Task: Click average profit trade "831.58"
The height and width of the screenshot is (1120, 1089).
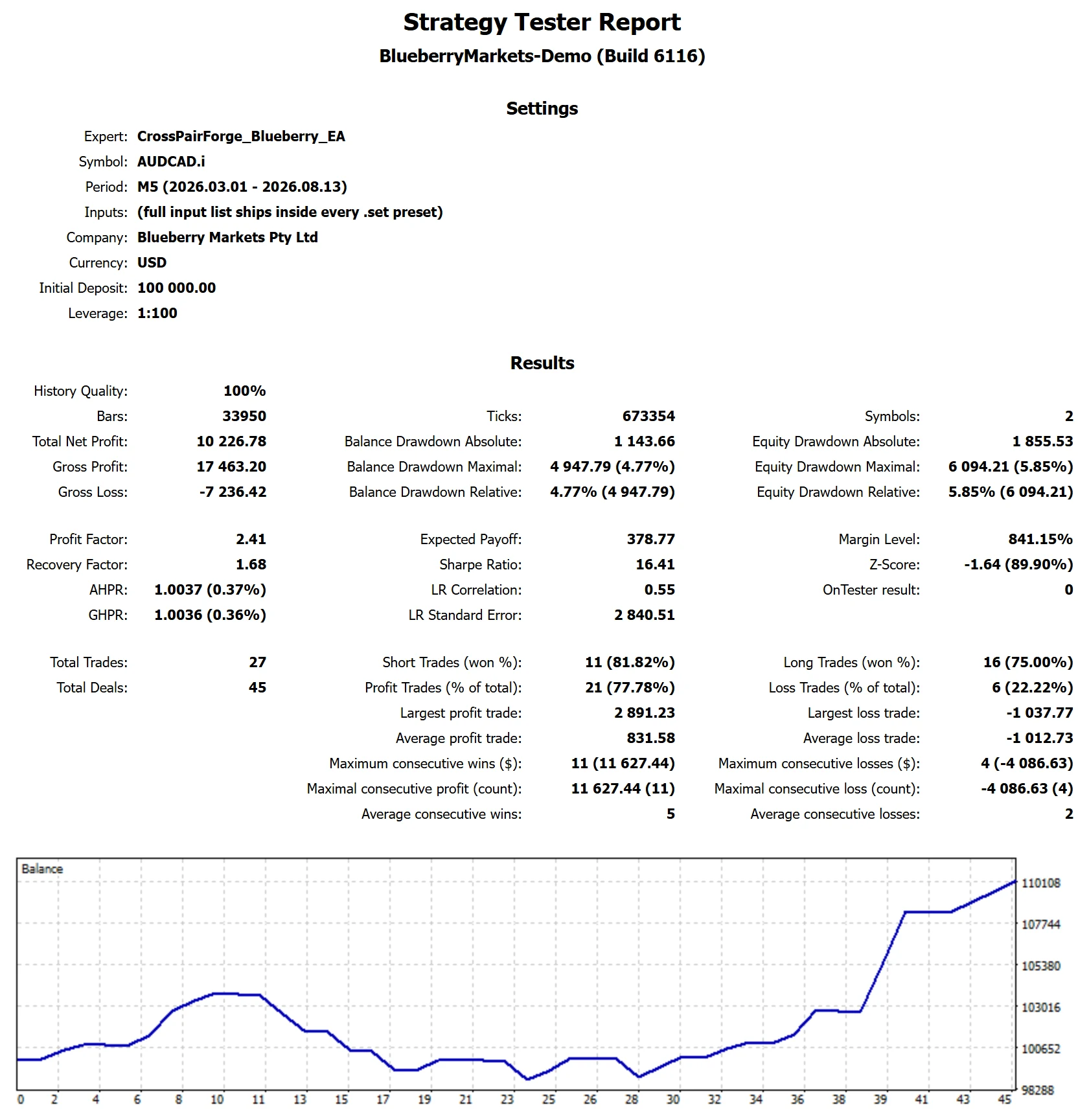Action: [650, 738]
